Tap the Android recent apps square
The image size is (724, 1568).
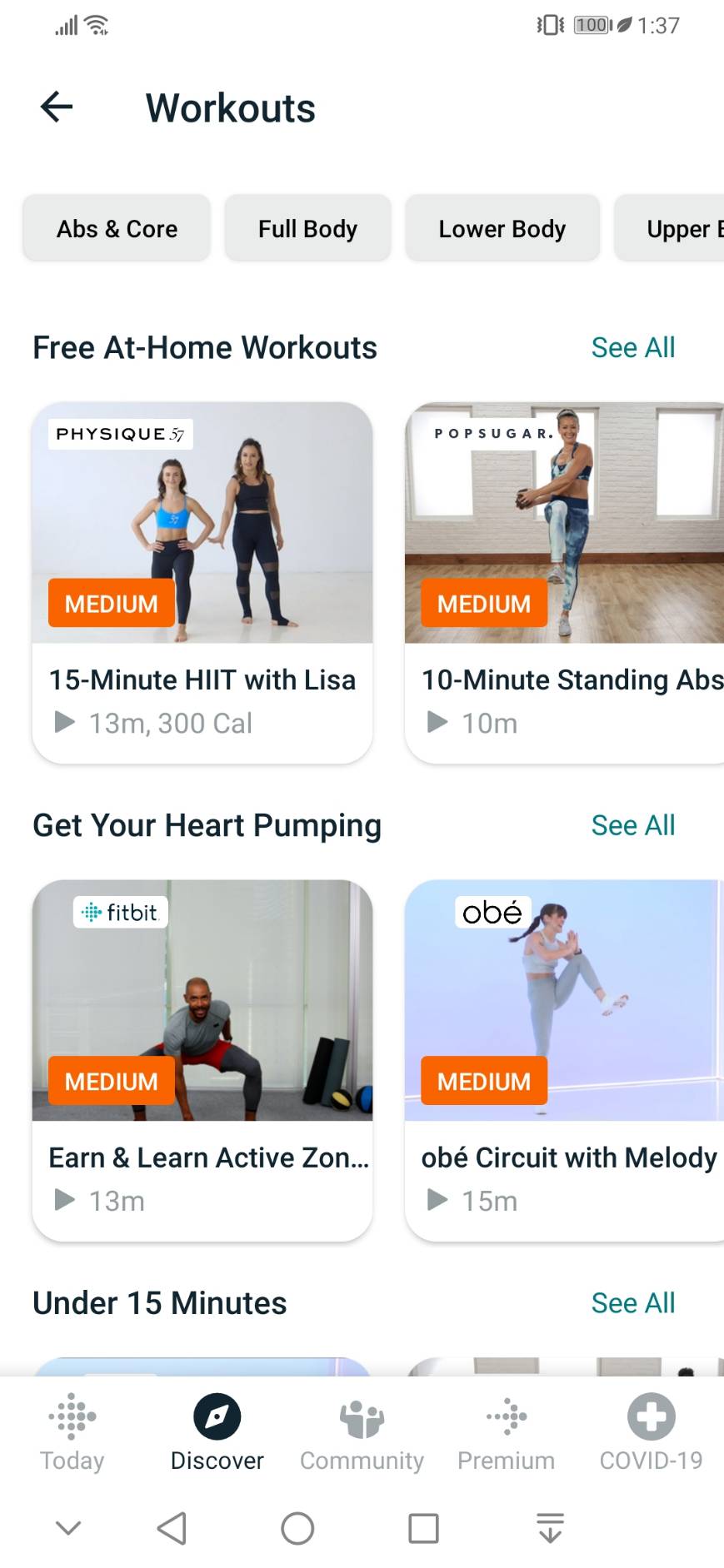pos(423,1528)
